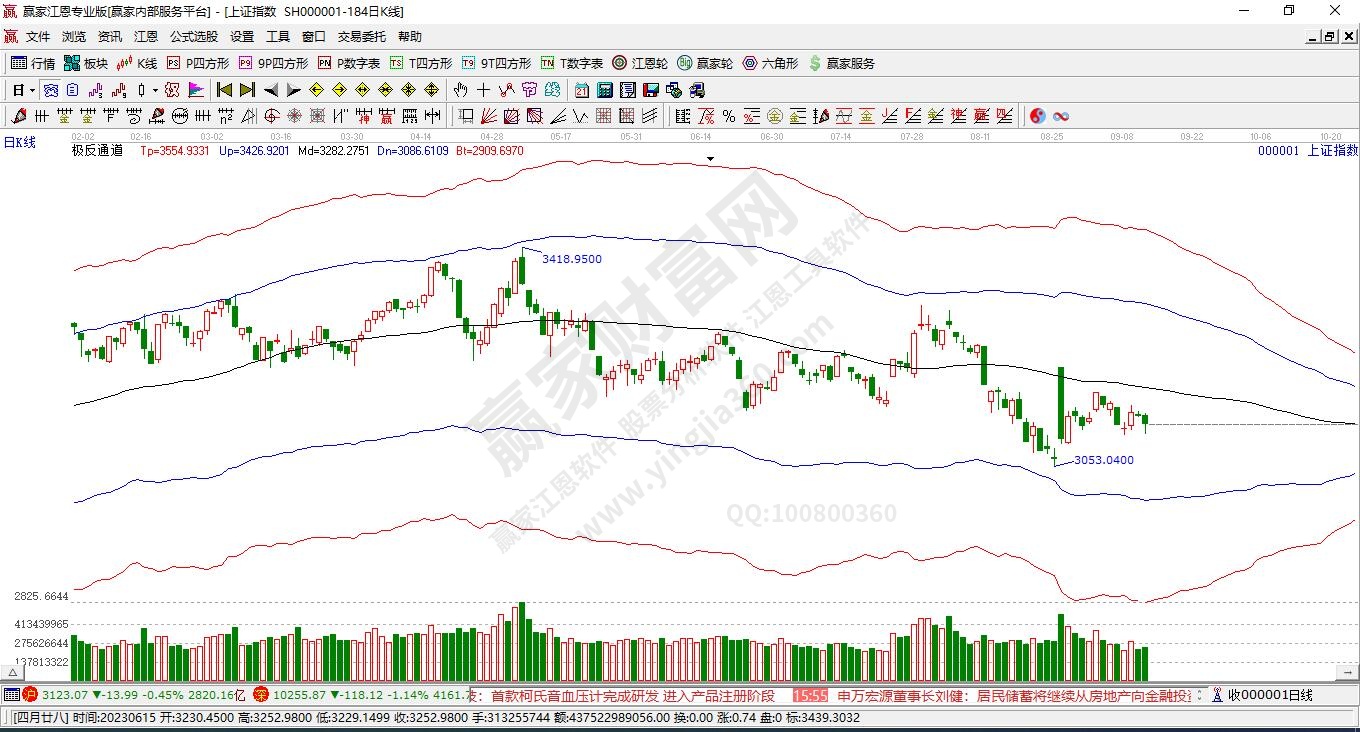The height and width of the screenshot is (732, 1360).
Task: Open the calculator icon in toolbar
Action: coord(604,90)
